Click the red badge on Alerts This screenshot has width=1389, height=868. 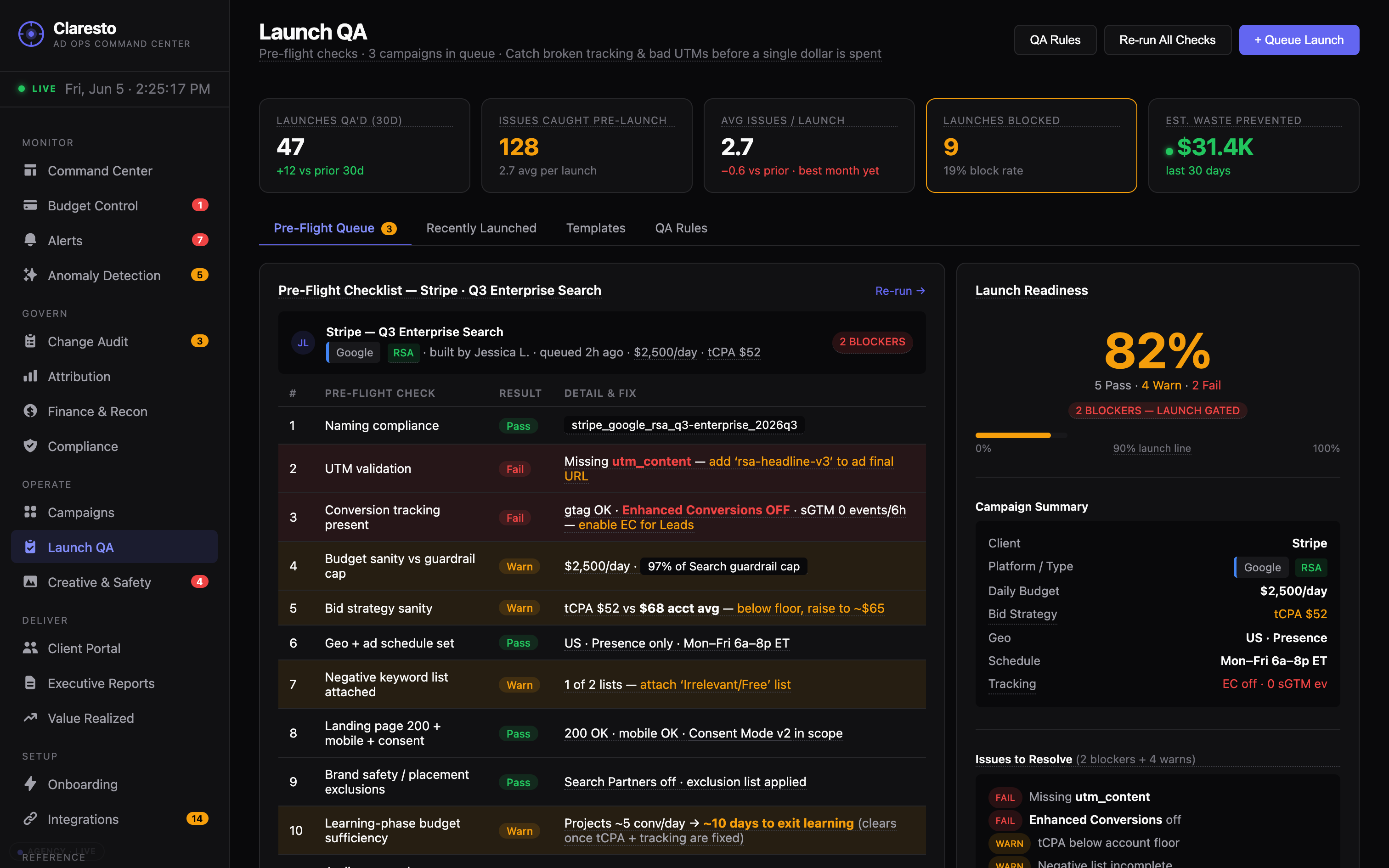(x=200, y=240)
